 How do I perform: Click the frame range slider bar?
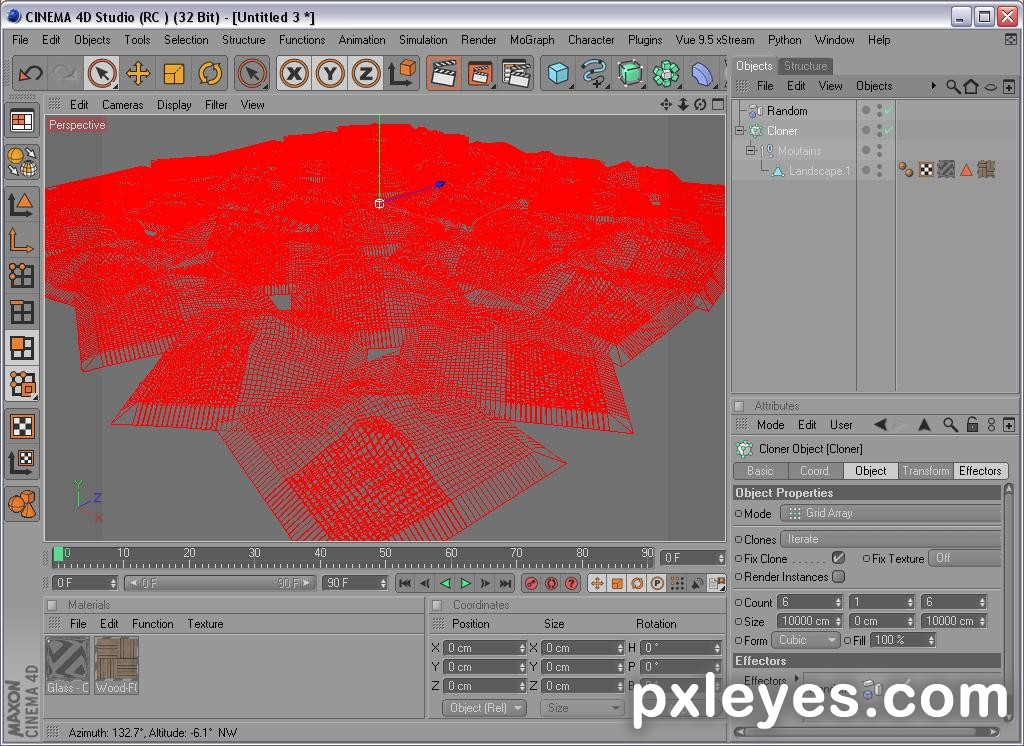(x=220, y=583)
